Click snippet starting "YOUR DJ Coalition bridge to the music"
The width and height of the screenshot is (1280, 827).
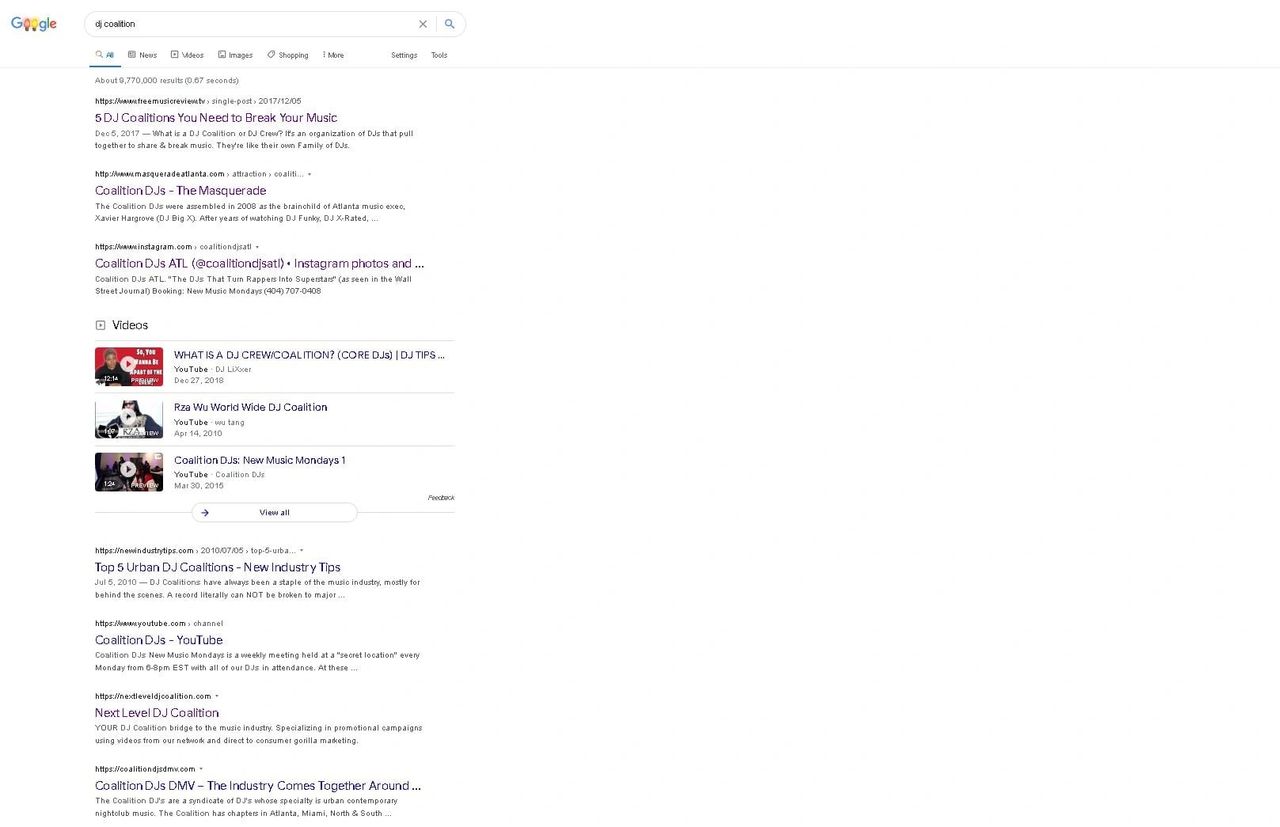pos(259,735)
